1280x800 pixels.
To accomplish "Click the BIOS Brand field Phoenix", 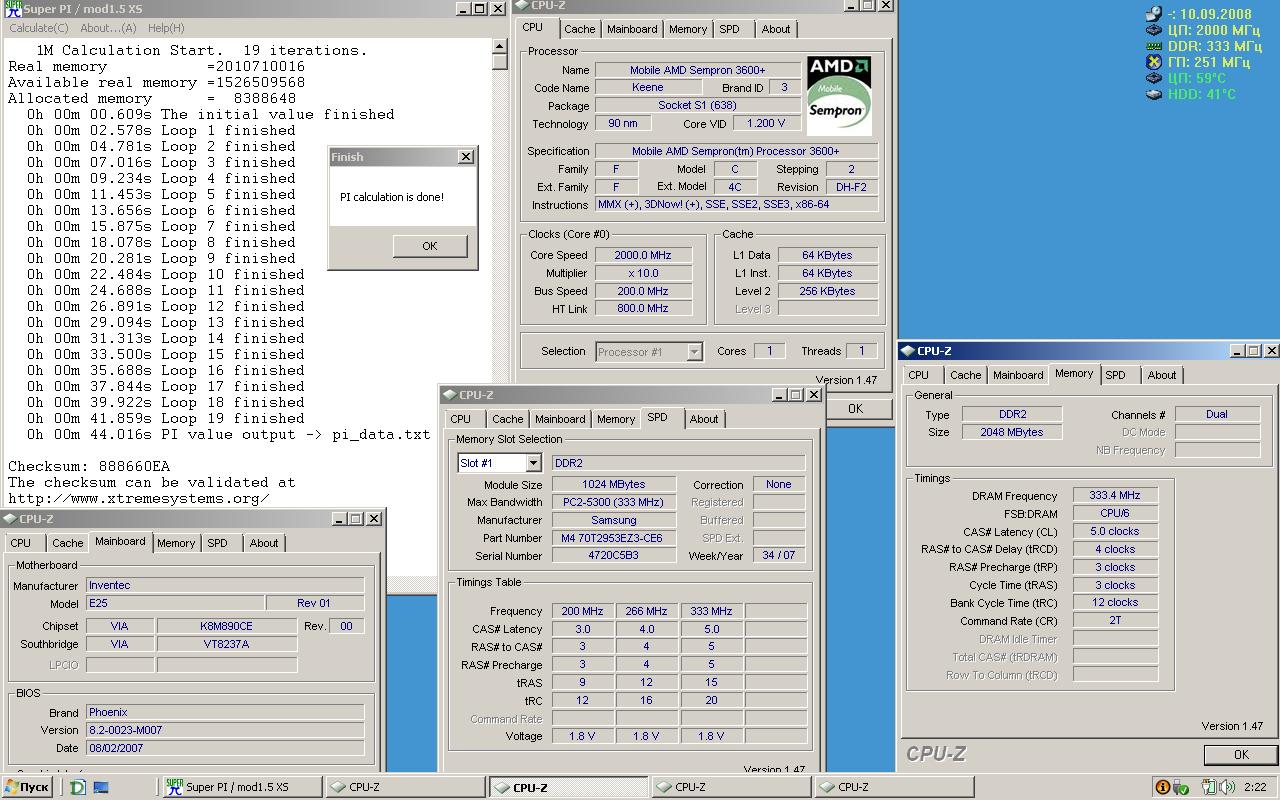I will click(225, 712).
